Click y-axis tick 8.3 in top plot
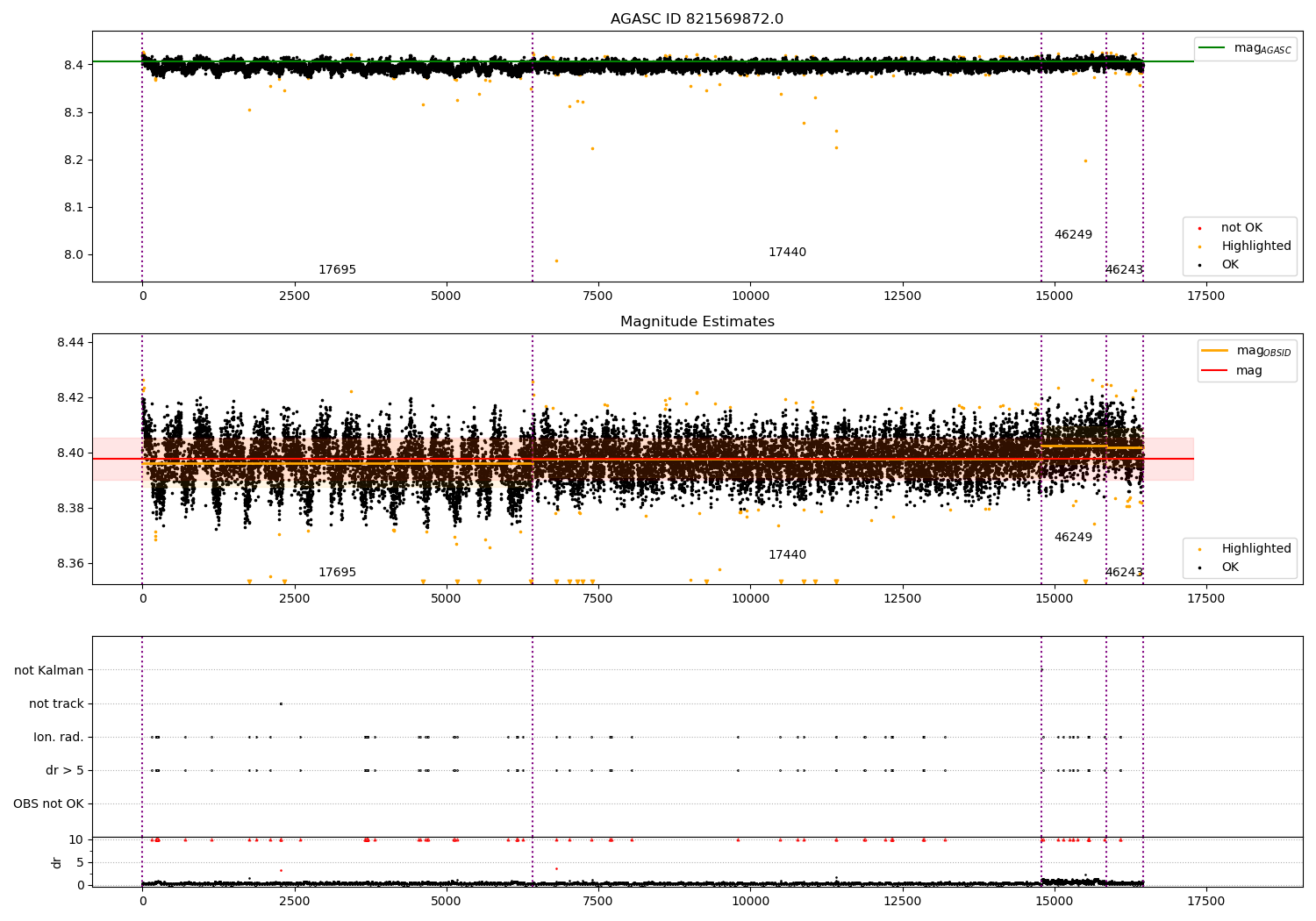Screen dimensions: 1316x921 74,112
